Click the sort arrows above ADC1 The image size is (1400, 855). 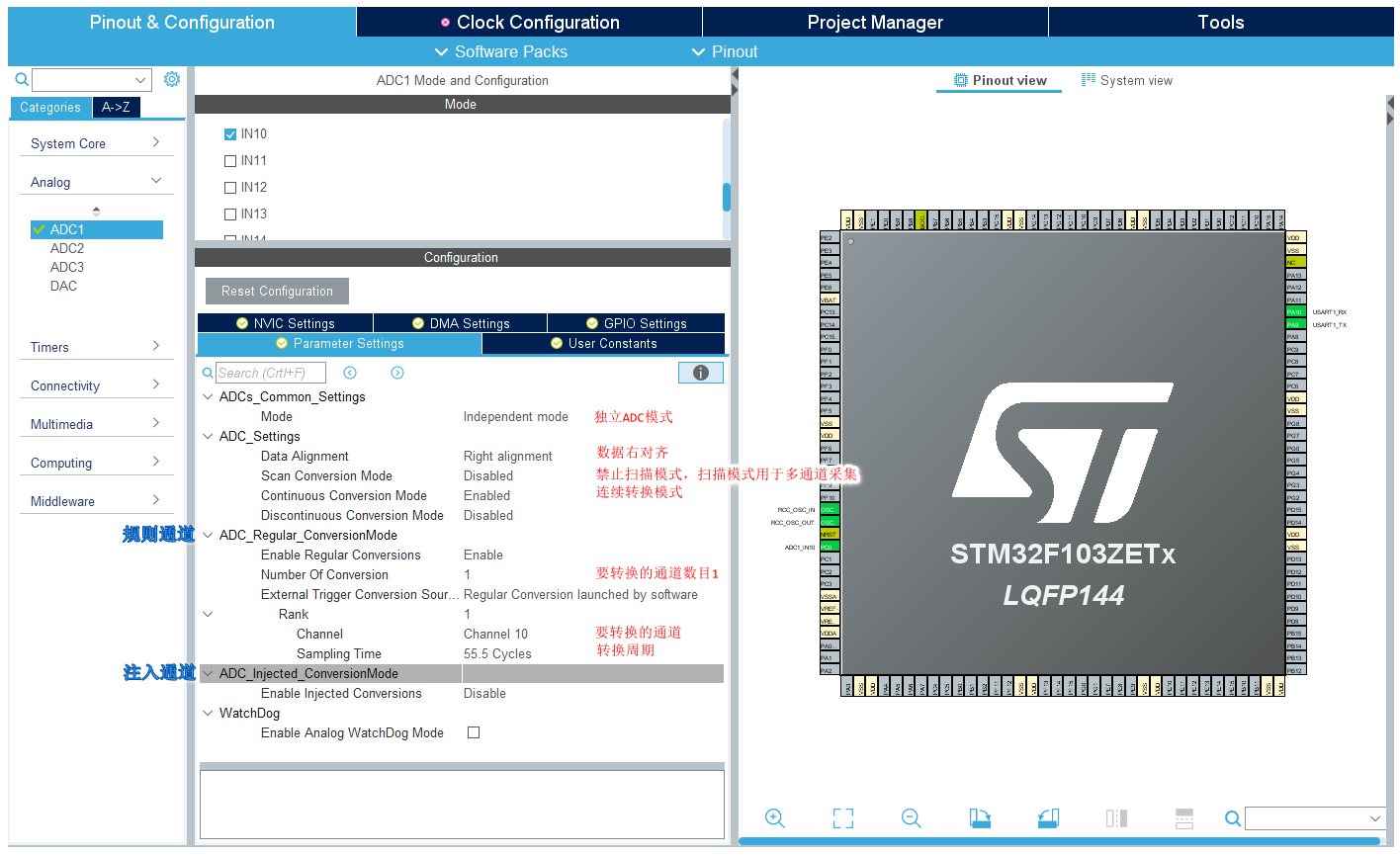[96, 212]
